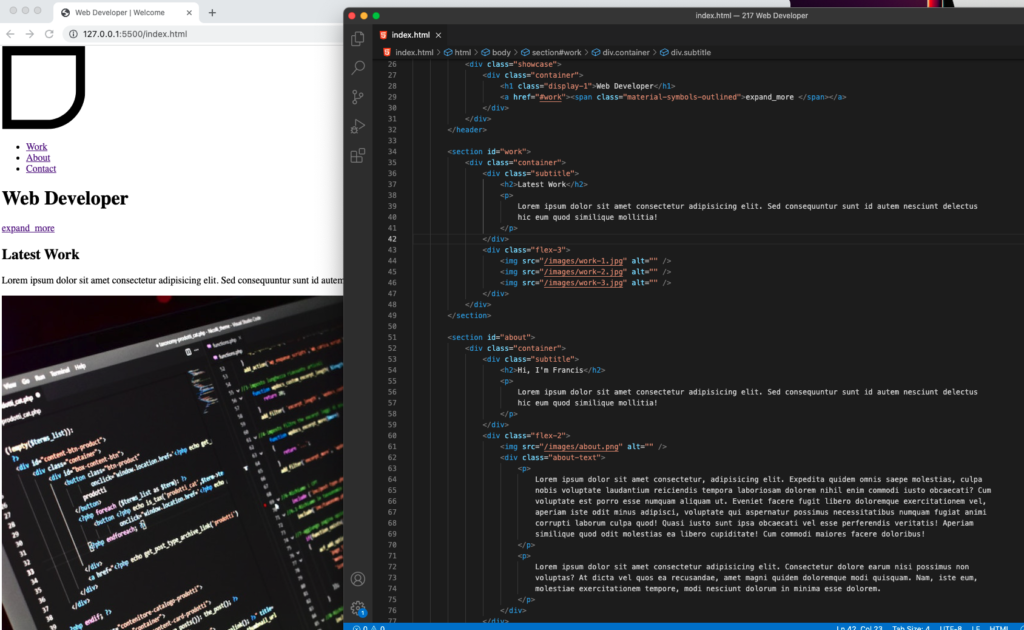This screenshot has width=1024, height=630.
Task: Click the section id="about" line in code
Action: coord(491,338)
